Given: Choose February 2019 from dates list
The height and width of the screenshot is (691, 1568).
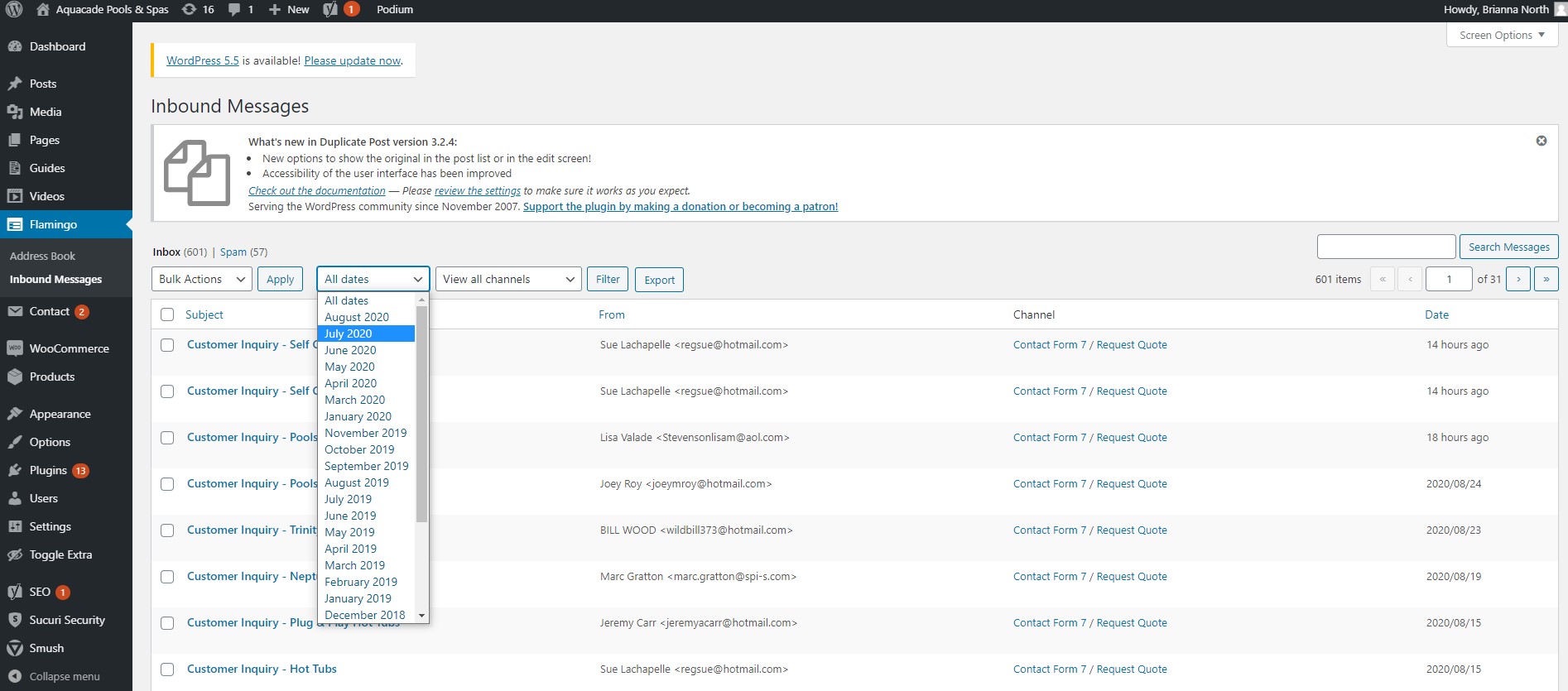Looking at the screenshot, I should (x=366, y=582).
